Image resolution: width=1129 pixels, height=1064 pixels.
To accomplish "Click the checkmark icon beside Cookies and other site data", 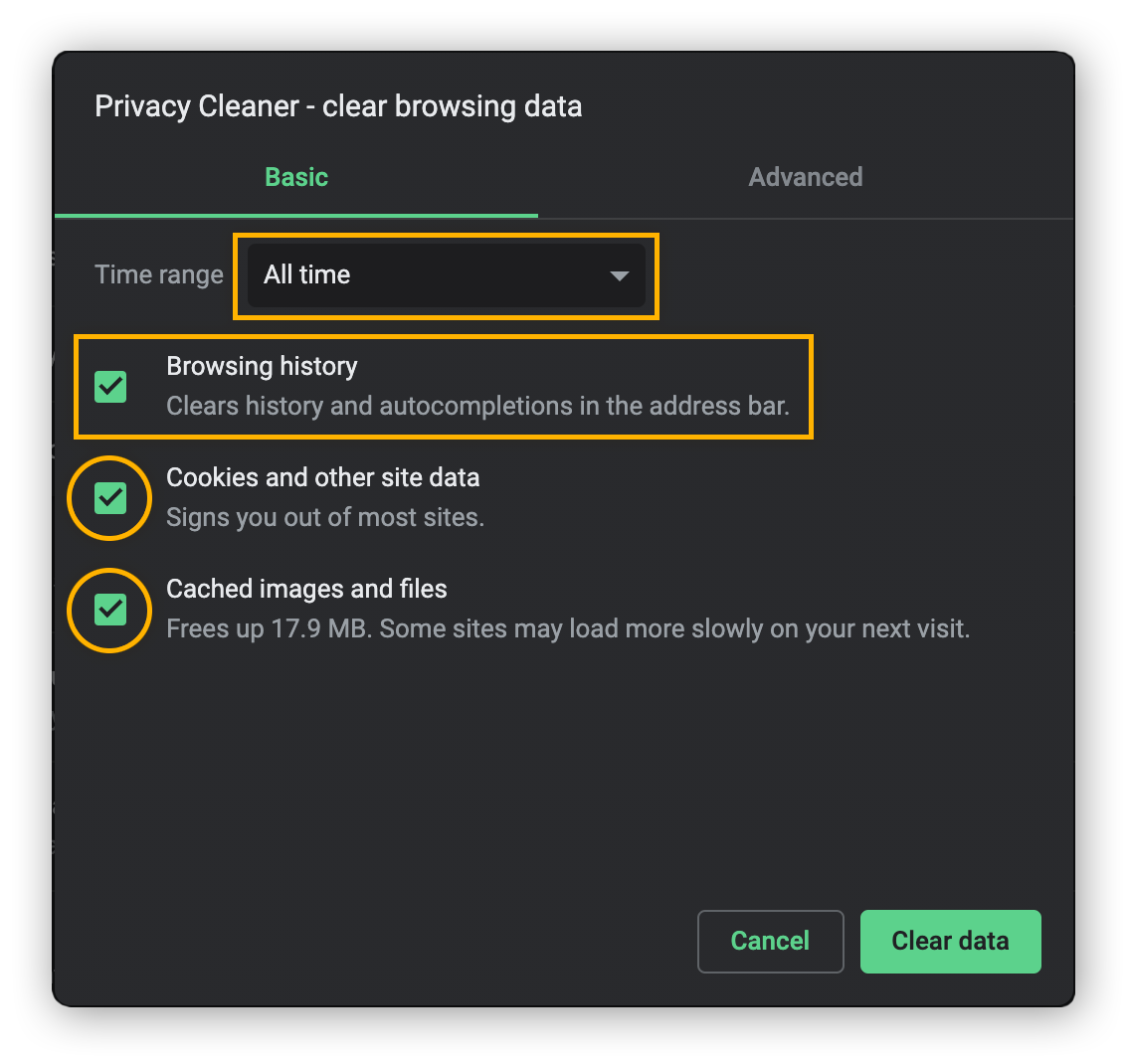I will [109, 498].
